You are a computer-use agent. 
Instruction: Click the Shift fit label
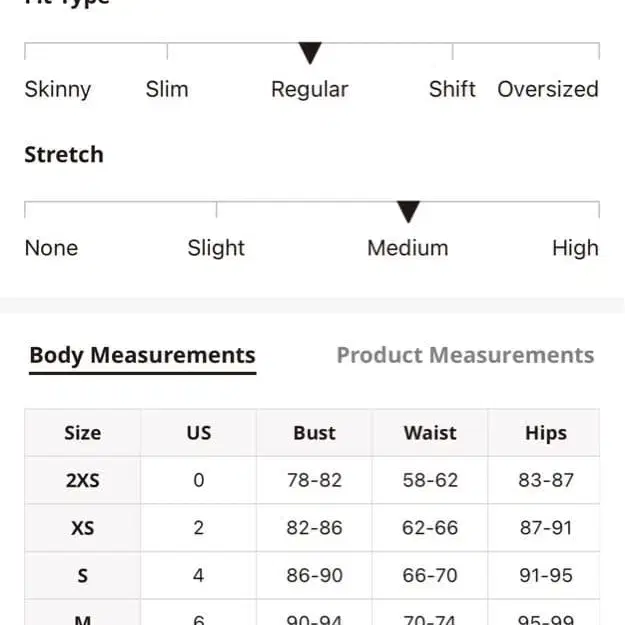(x=452, y=89)
